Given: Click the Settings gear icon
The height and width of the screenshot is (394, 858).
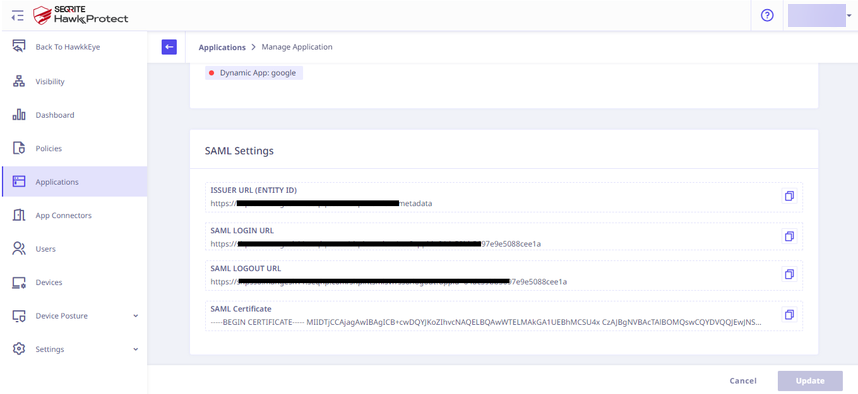Looking at the screenshot, I should point(19,349).
